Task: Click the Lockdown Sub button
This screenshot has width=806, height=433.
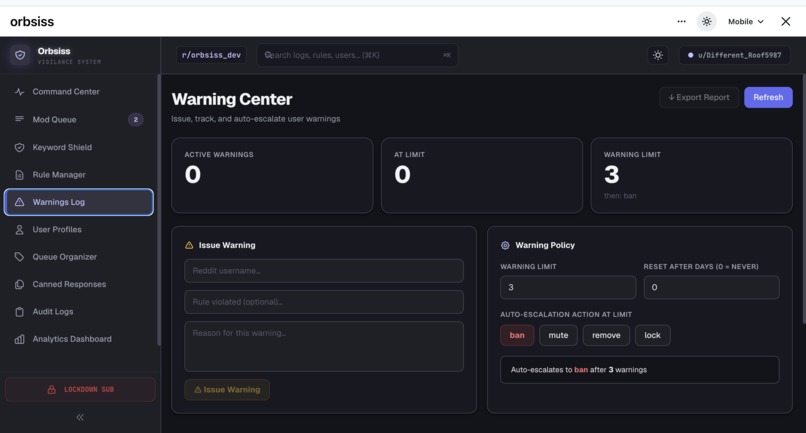Action: [80, 389]
